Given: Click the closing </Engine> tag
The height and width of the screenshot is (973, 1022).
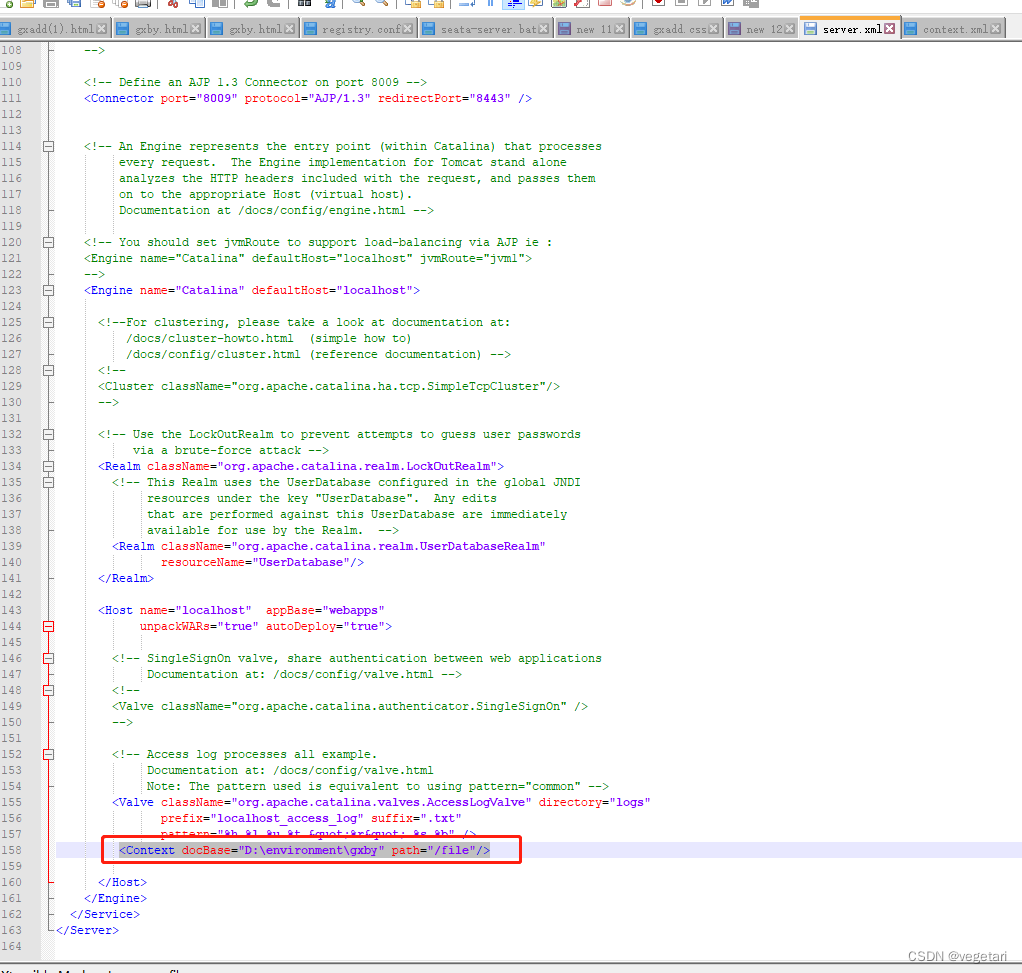Looking at the screenshot, I should [x=115, y=899].
